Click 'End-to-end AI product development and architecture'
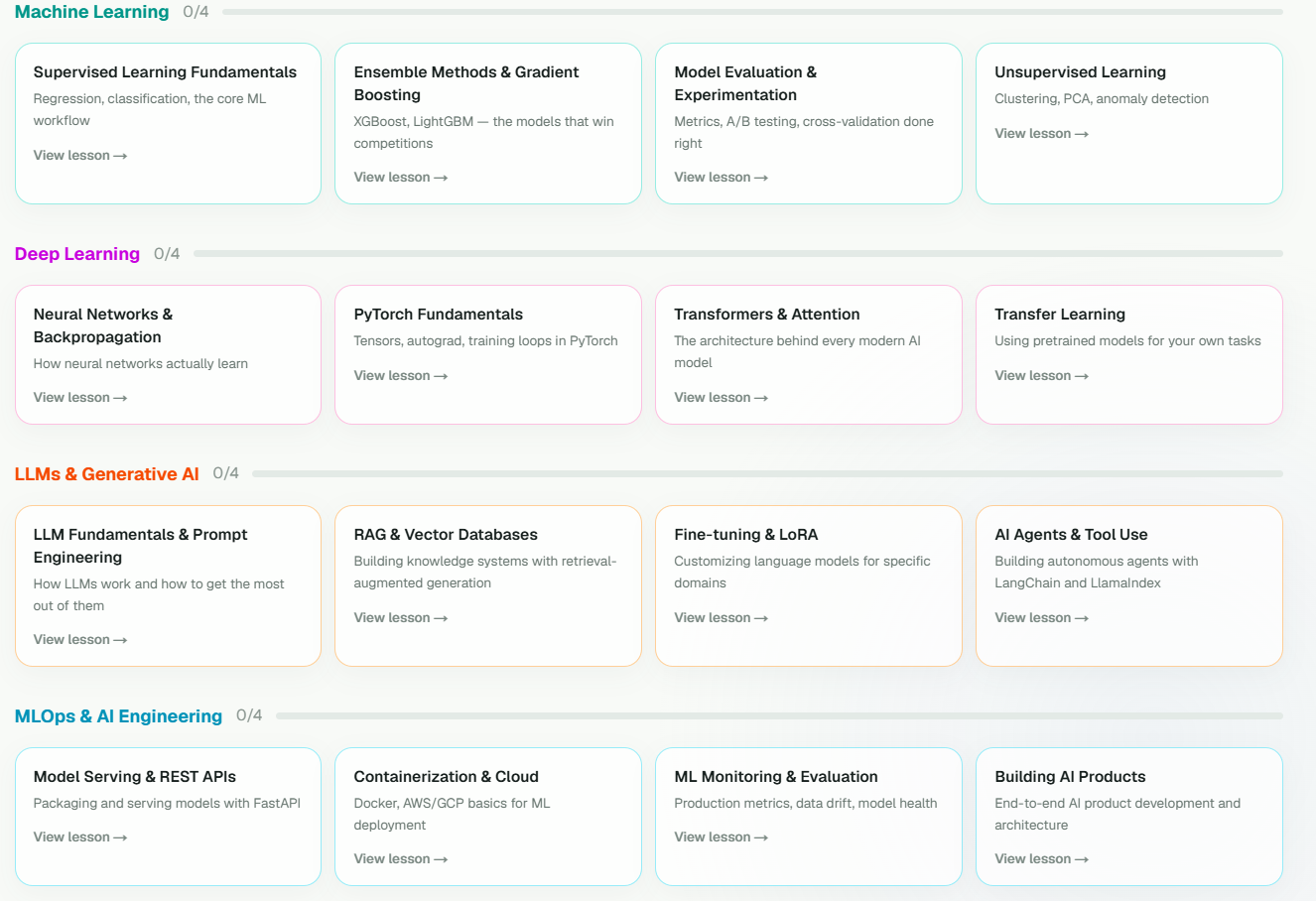 [x=1118, y=815]
